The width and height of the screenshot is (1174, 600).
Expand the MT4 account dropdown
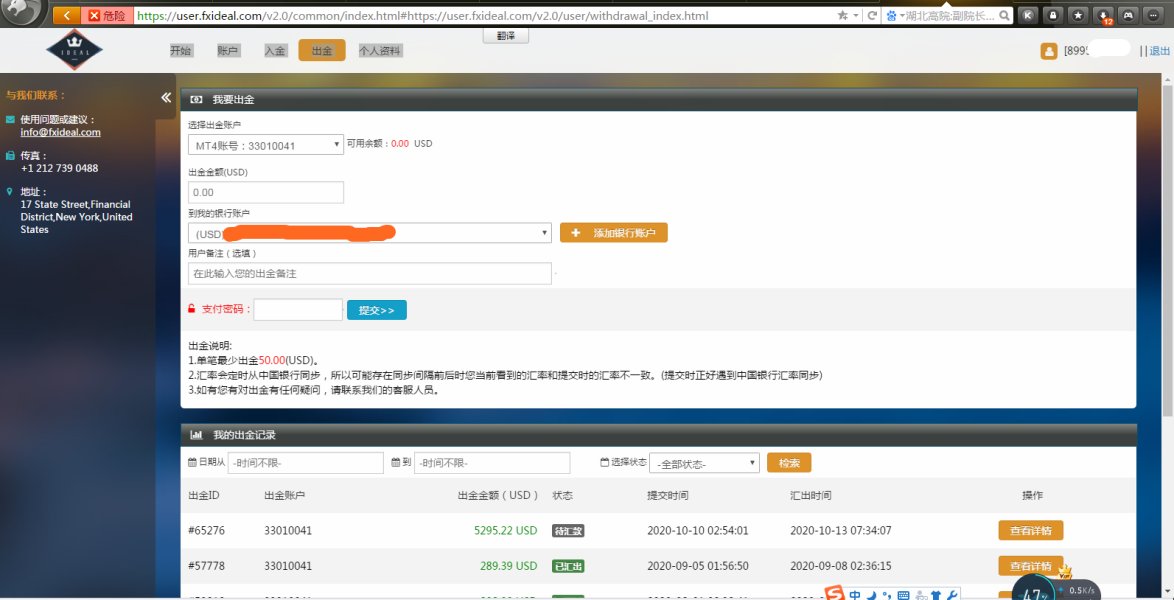pos(266,145)
